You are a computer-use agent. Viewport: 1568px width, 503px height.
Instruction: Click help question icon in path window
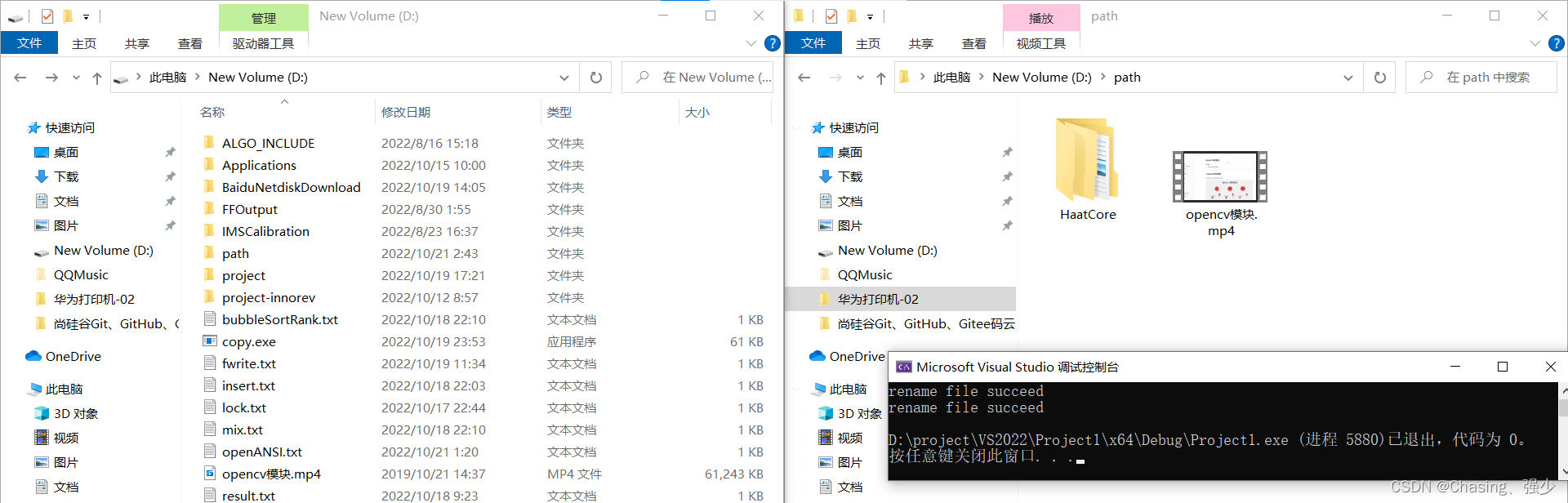1556,43
